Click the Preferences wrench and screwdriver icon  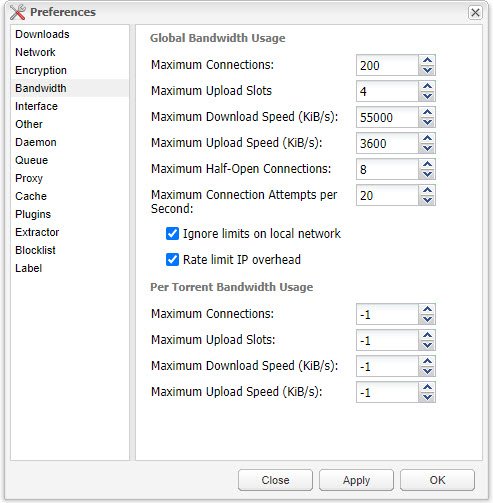point(18,12)
